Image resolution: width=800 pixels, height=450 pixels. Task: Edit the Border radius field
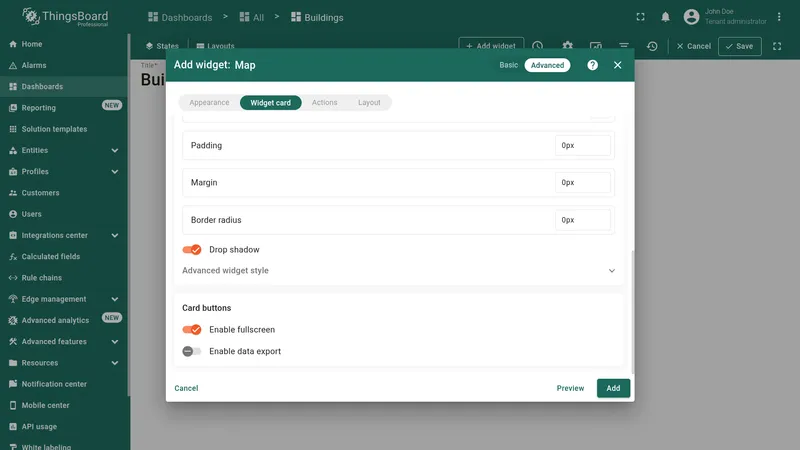coord(582,220)
